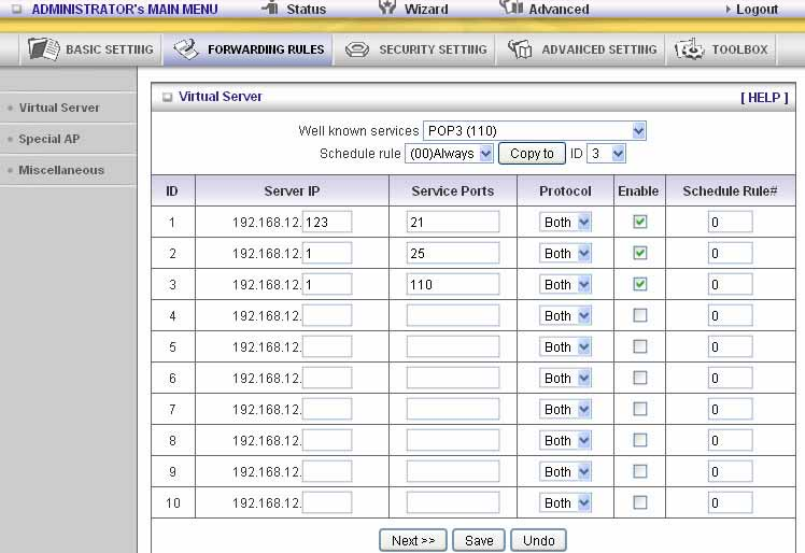Click the Toolbox icon
The height and width of the screenshot is (553, 805).
click(x=689, y=49)
